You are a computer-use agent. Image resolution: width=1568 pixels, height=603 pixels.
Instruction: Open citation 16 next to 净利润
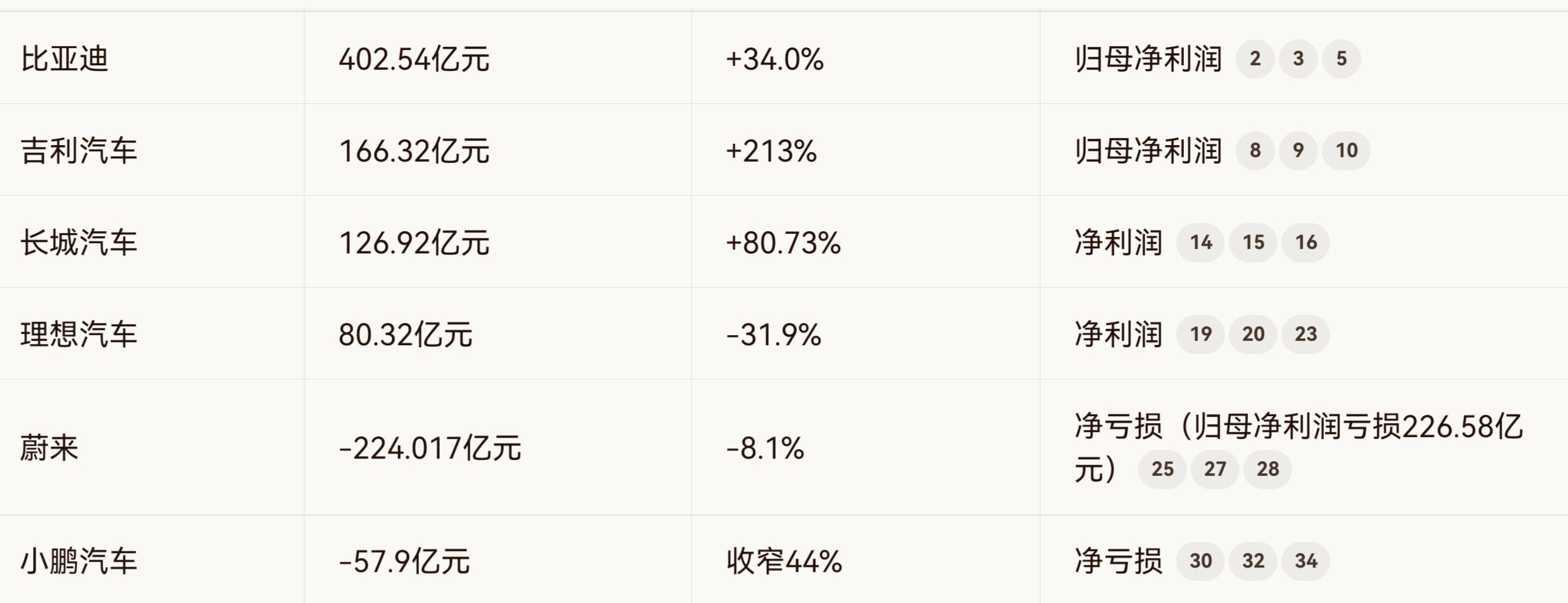[x=1306, y=243]
